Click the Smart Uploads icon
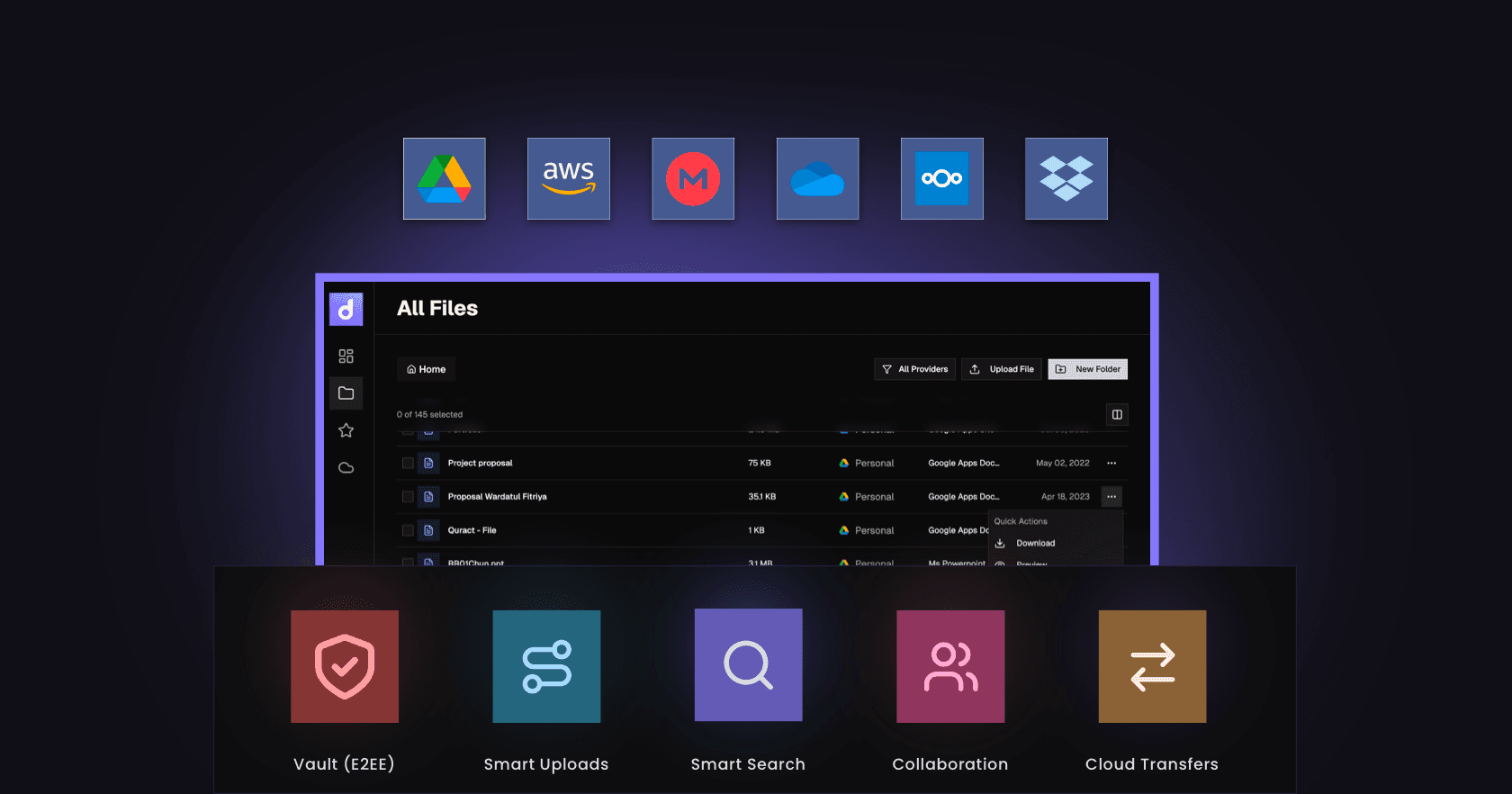Screen dimensions: 1512x794 click(x=546, y=666)
